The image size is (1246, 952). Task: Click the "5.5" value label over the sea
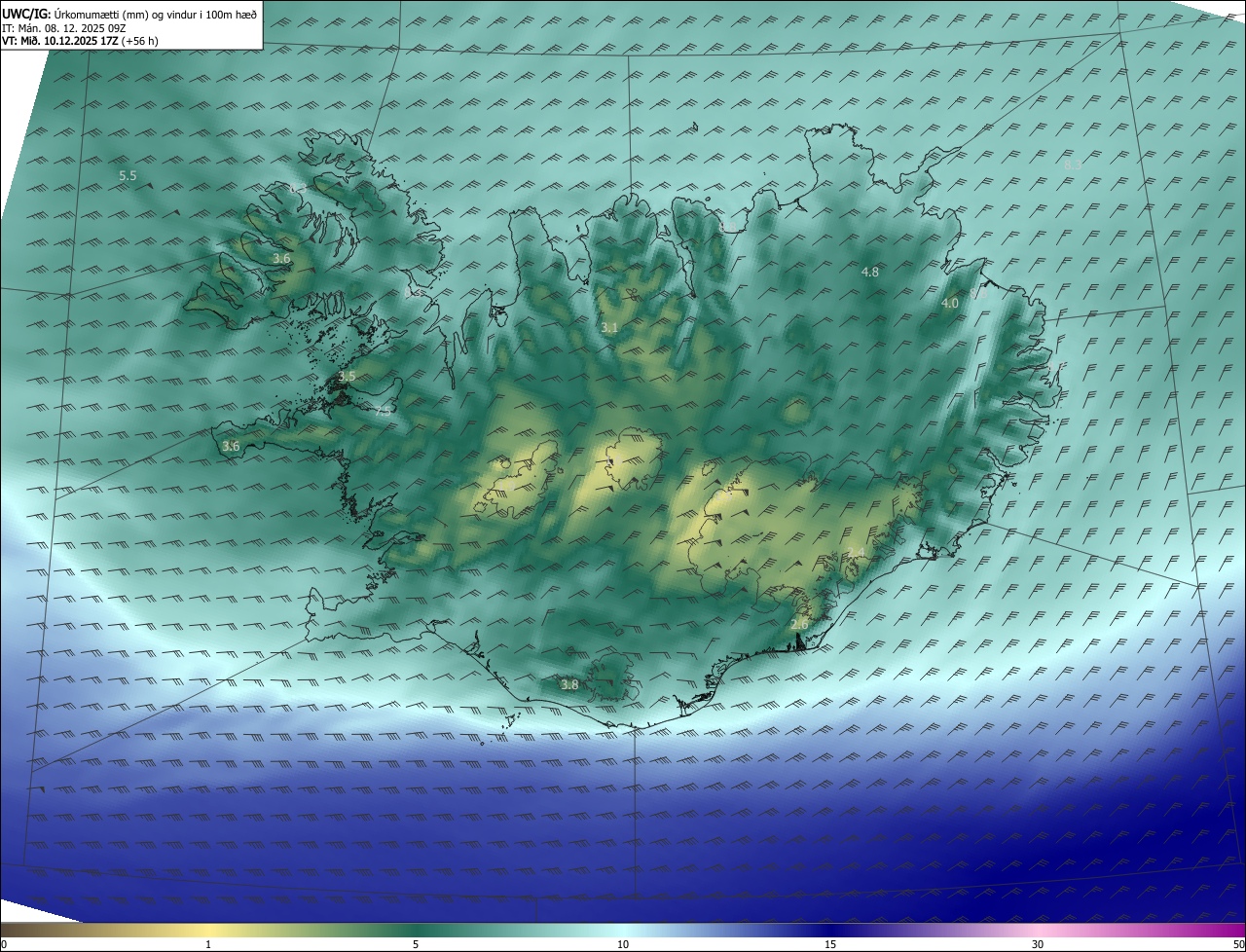pyautogui.click(x=128, y=176)
